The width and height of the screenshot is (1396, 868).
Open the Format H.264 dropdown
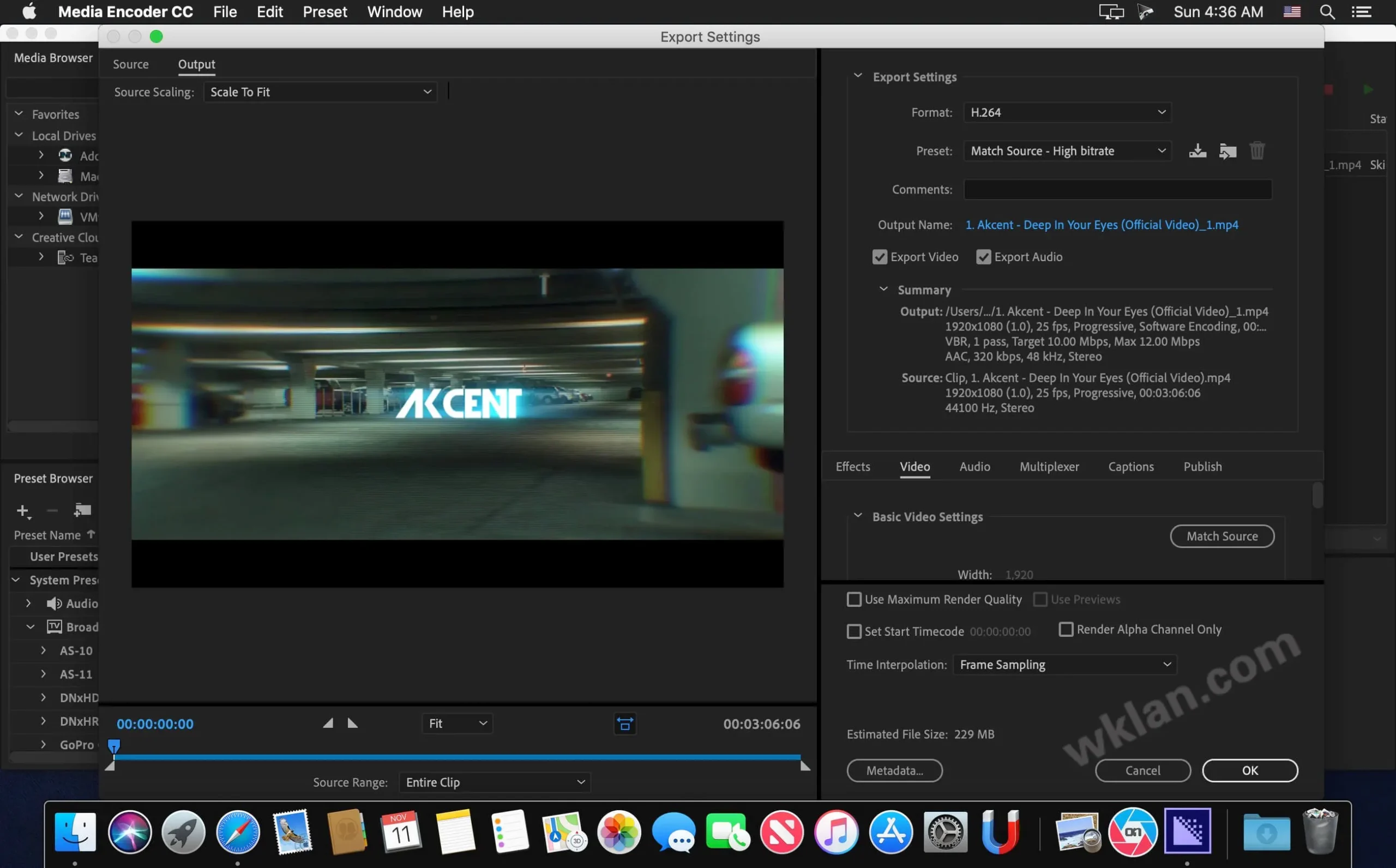pos(1066,112)
